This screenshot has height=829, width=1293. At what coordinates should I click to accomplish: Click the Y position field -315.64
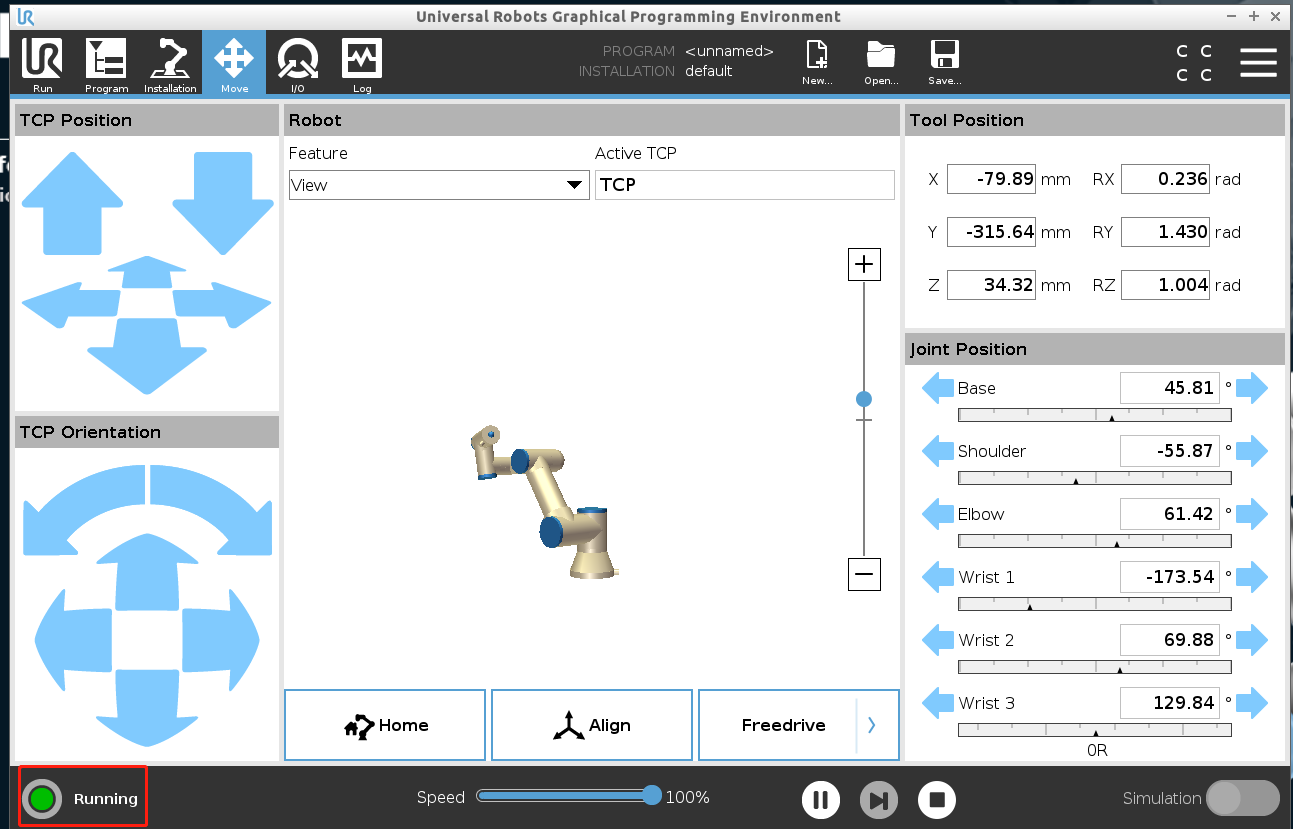(x=991, y=232)
